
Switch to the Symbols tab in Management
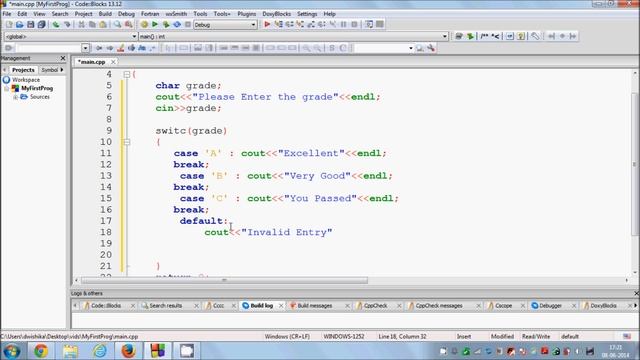point(50,70)
